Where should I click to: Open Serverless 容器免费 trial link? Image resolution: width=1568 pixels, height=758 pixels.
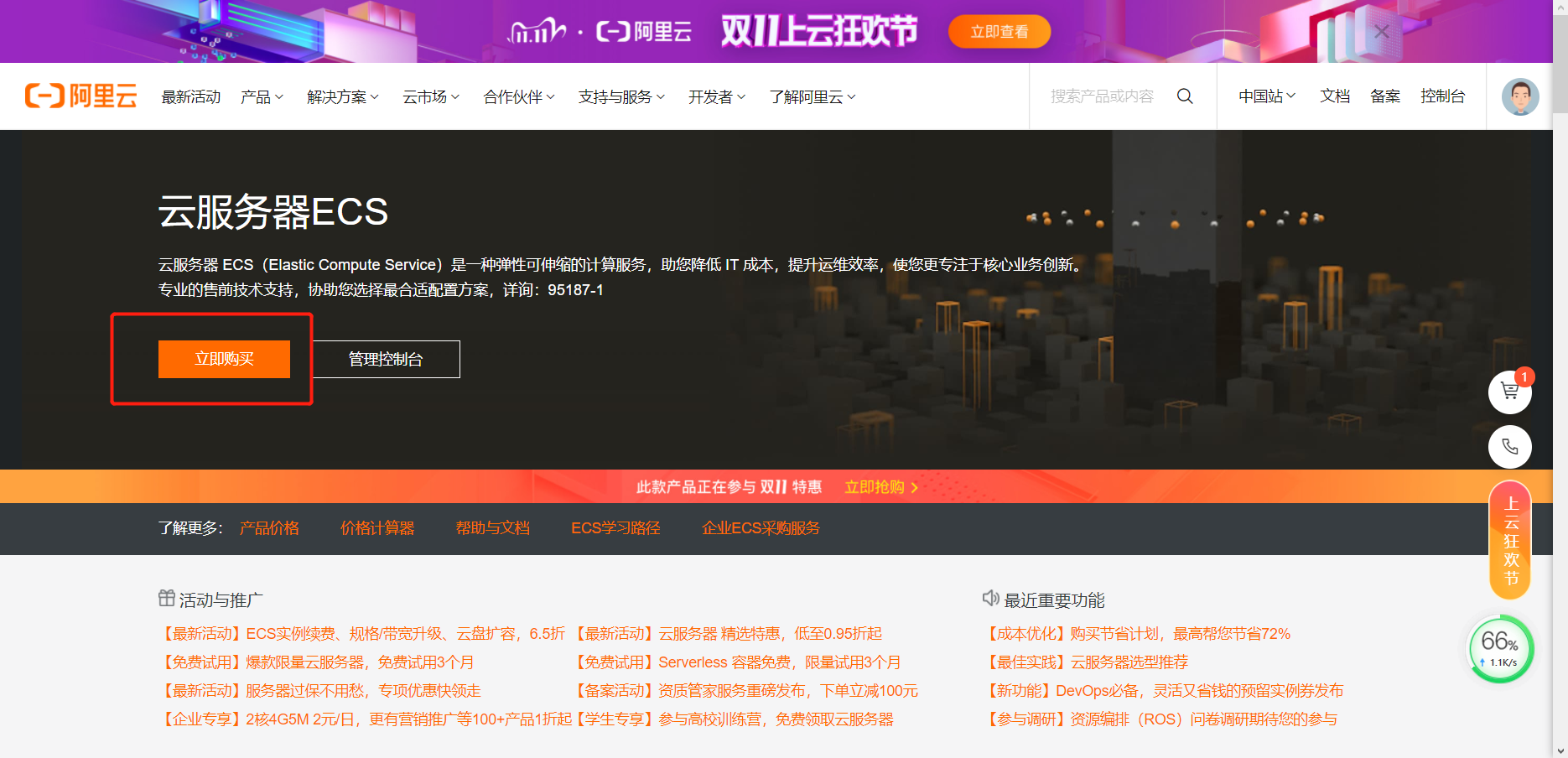coord(736,662)
